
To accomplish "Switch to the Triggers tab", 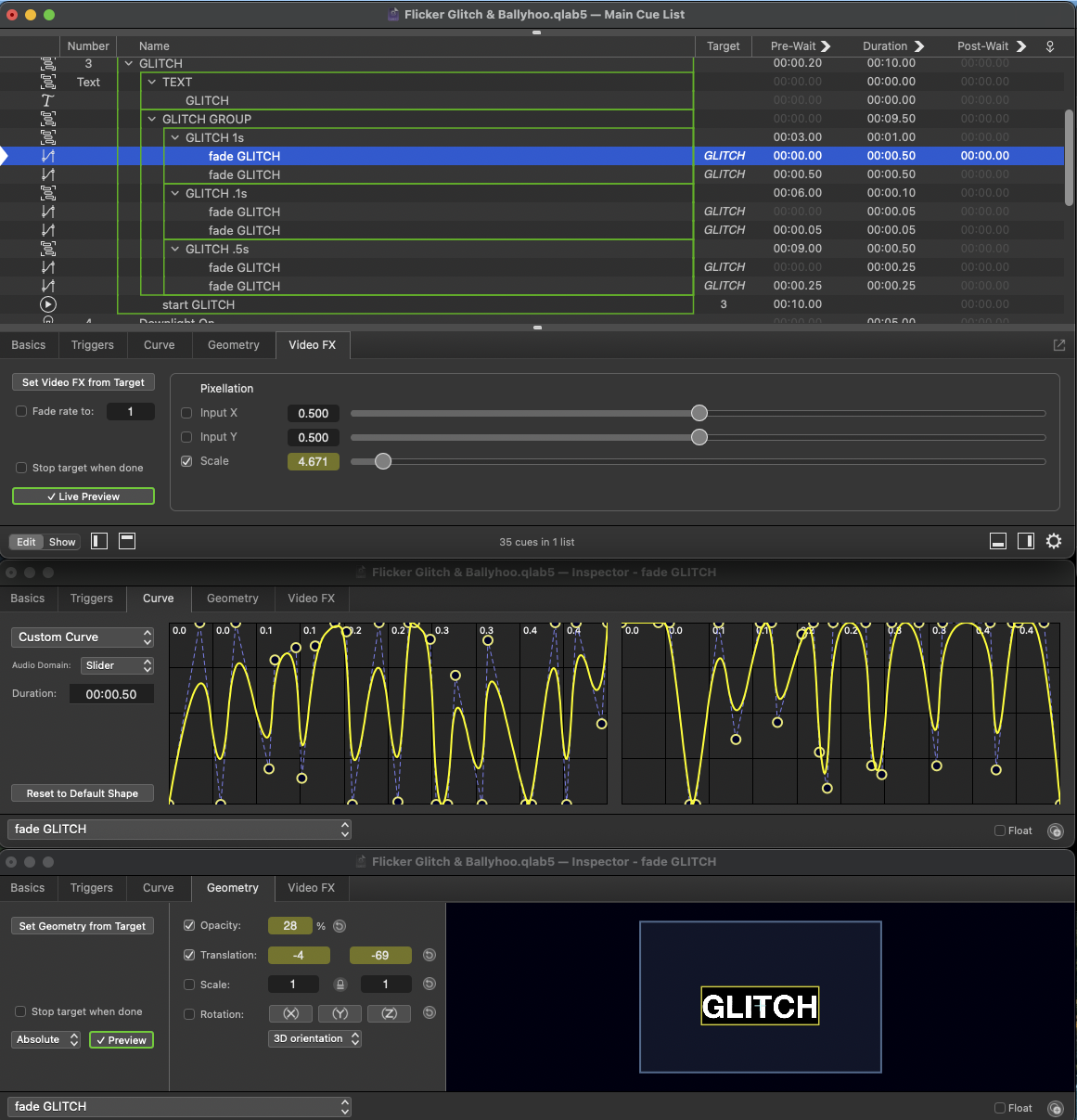I will pyautogui.click(x=92, y=344).
